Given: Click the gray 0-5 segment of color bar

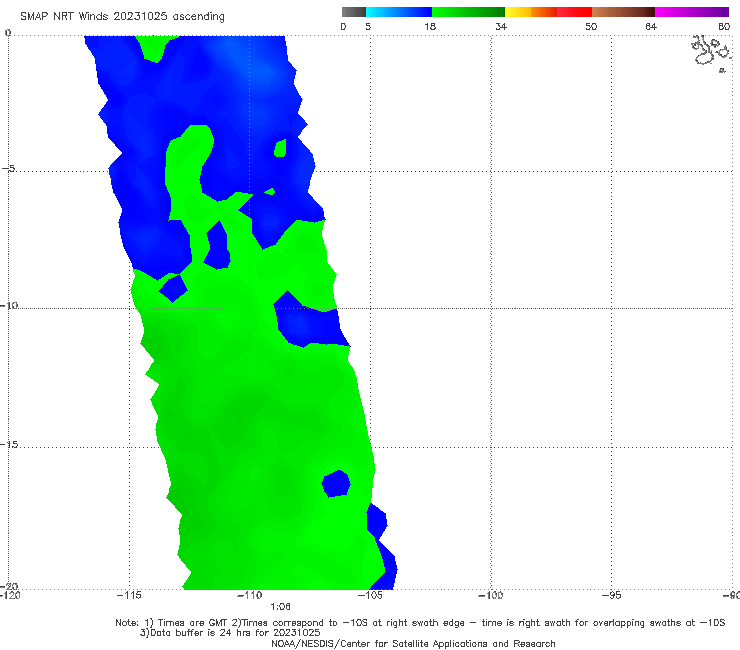Looking at the screenshot, I should (353, 12).
